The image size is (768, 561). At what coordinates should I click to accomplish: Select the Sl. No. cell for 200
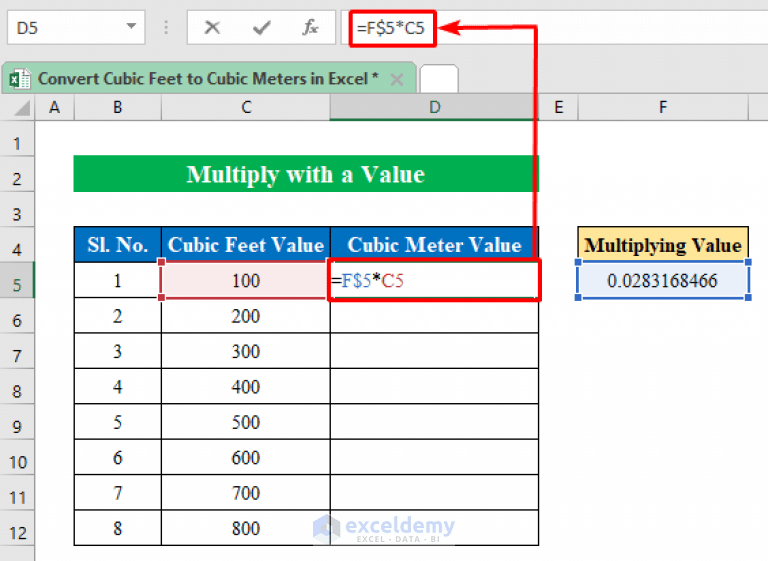point(118,316)
